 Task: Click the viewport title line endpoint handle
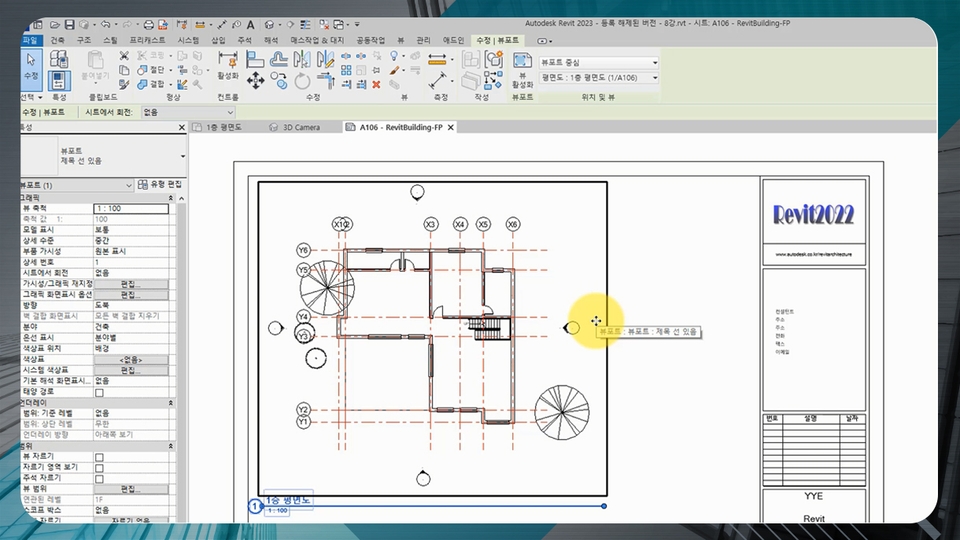(x=604, y=506)
